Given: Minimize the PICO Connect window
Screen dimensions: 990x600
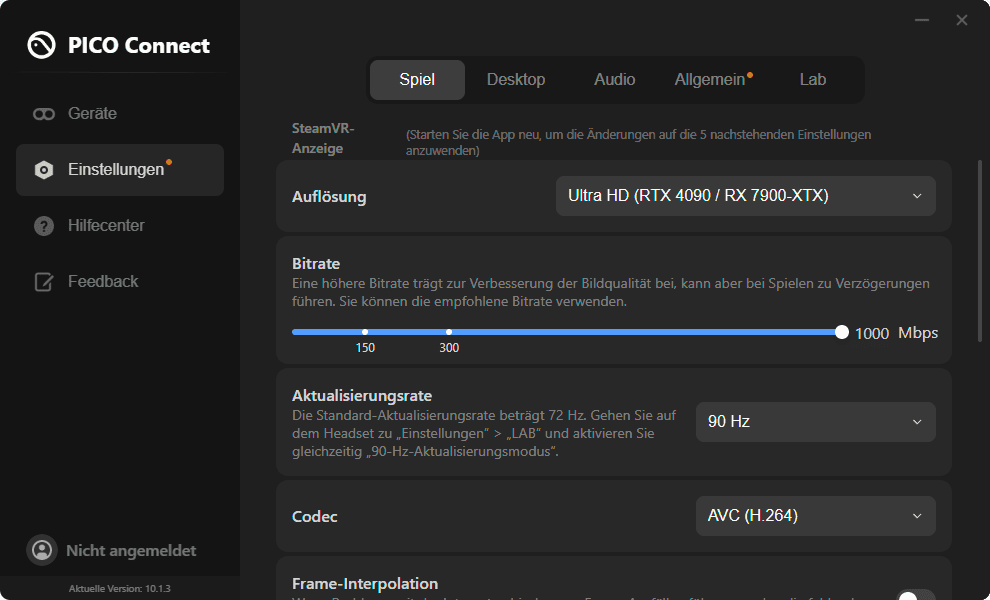Looking at the screenshot, I should point(922,20).
